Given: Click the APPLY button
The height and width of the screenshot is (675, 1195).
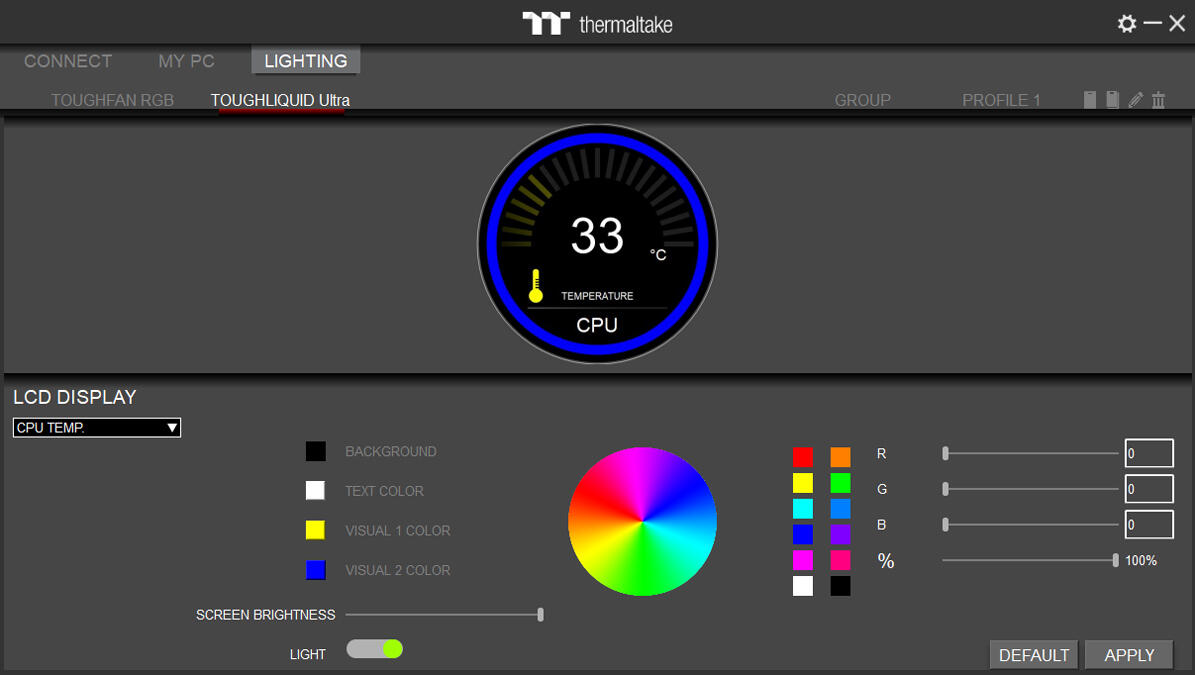Looking at the screenshot, I should pos(1129,655).
